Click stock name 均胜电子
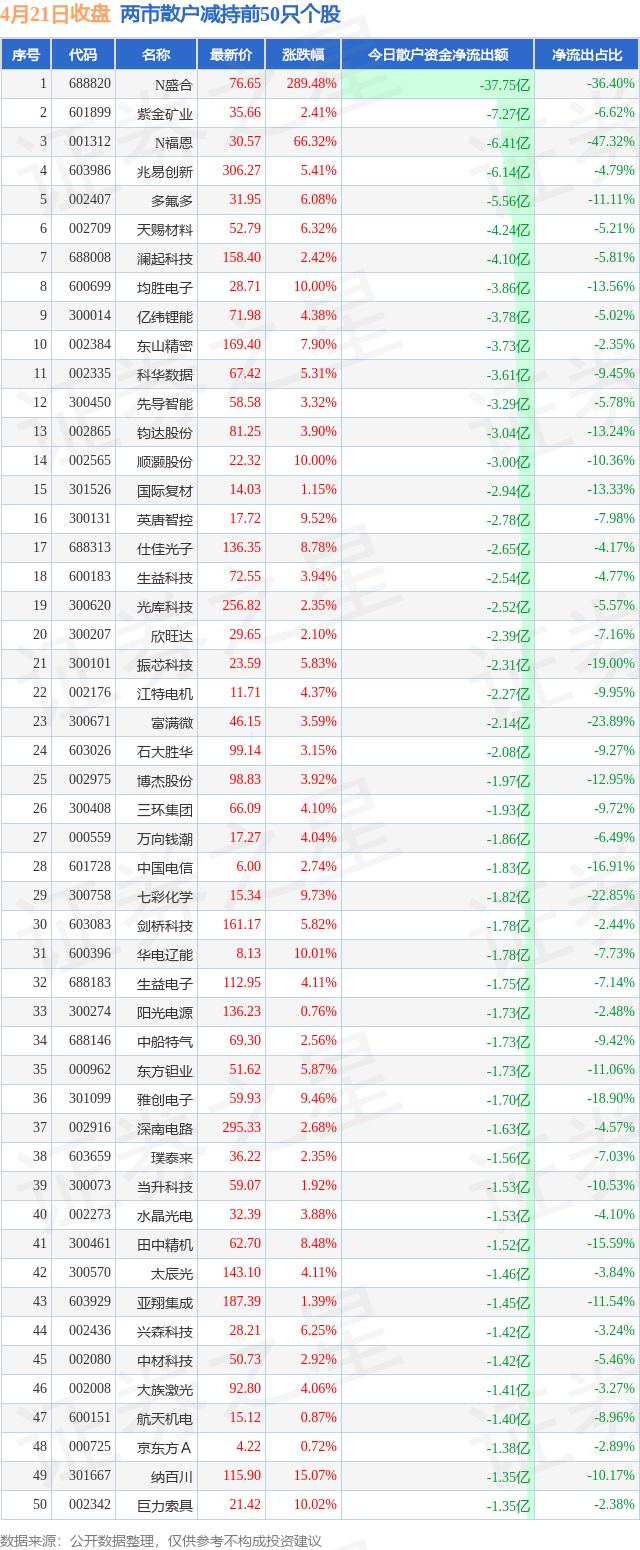This screenshot has height=1550, width=640. point(165,287)
